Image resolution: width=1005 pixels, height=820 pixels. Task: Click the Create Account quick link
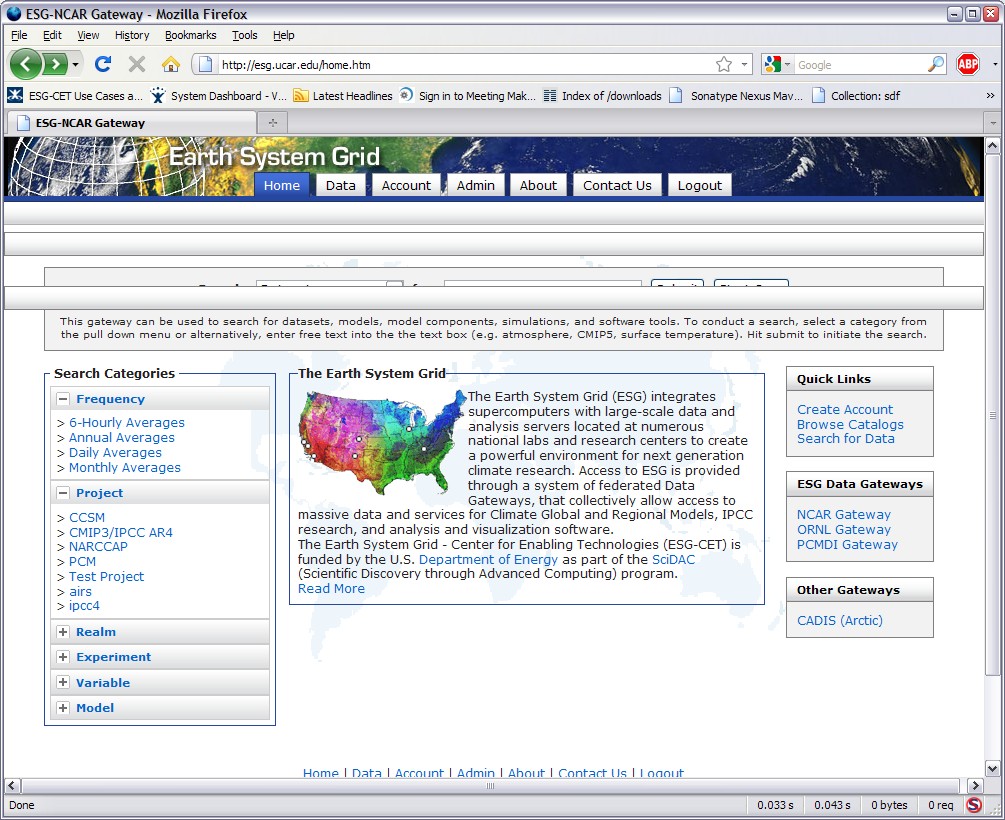point(845,409)
